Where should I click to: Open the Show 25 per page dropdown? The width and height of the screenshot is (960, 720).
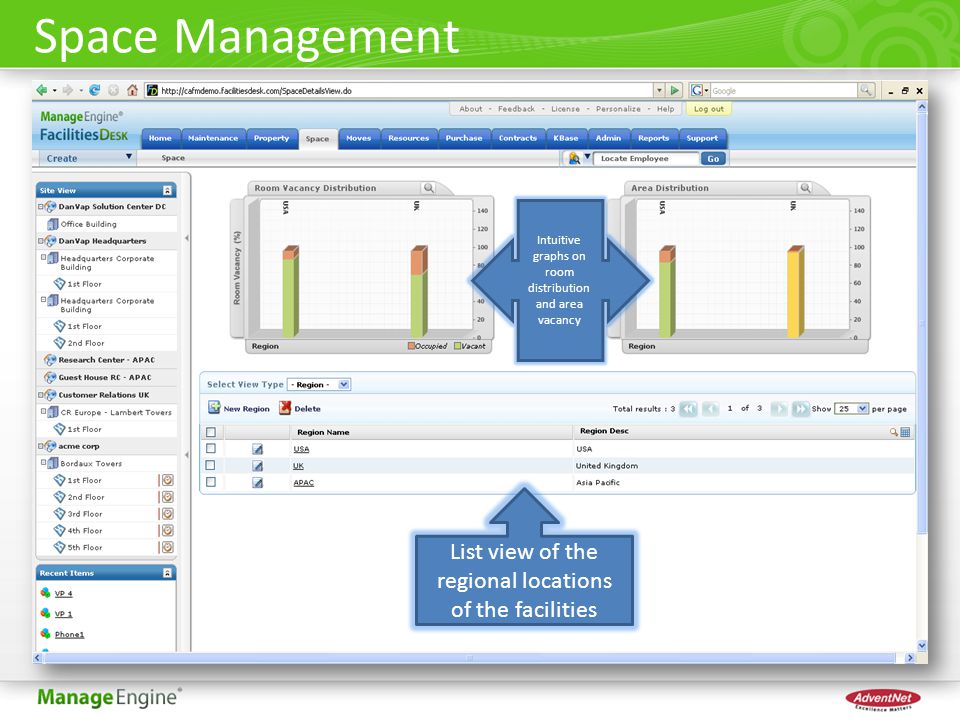coord(852,408)
